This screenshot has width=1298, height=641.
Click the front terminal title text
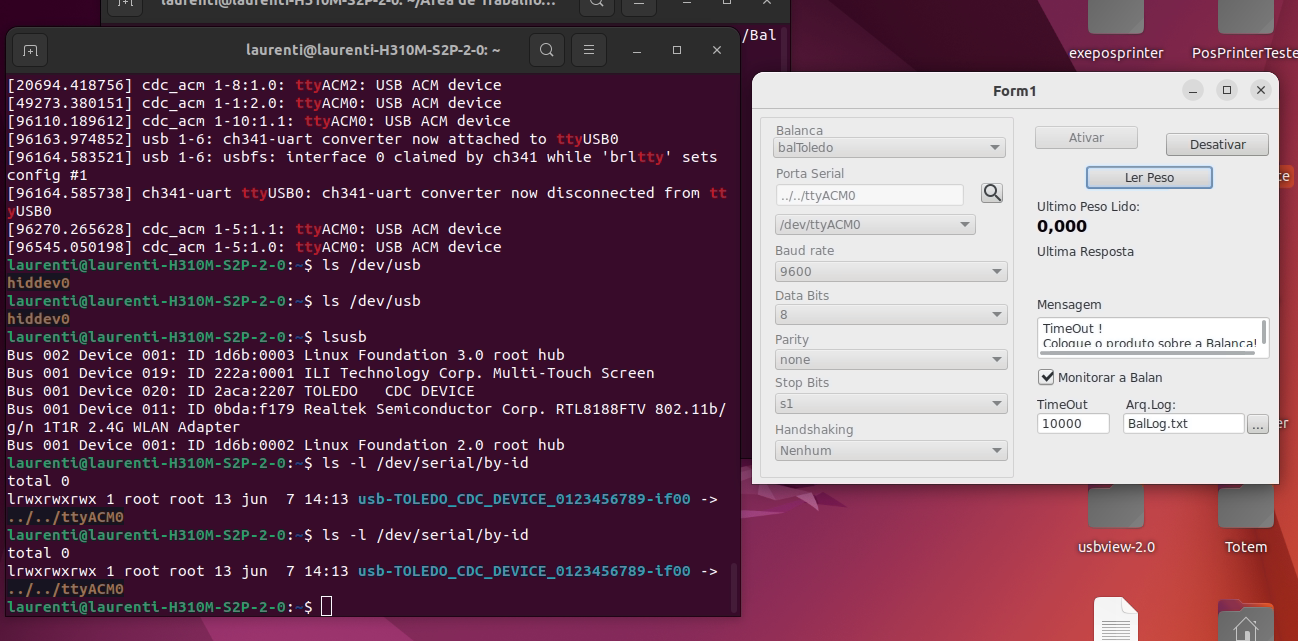pyautogui.click(x=373, y=50)
